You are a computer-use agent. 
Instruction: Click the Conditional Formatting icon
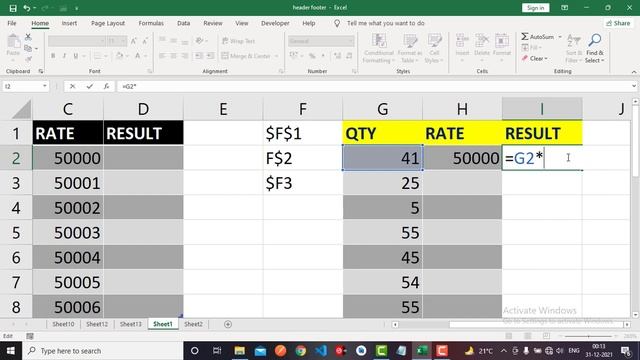pyautogui.click(x=379, y=41)
